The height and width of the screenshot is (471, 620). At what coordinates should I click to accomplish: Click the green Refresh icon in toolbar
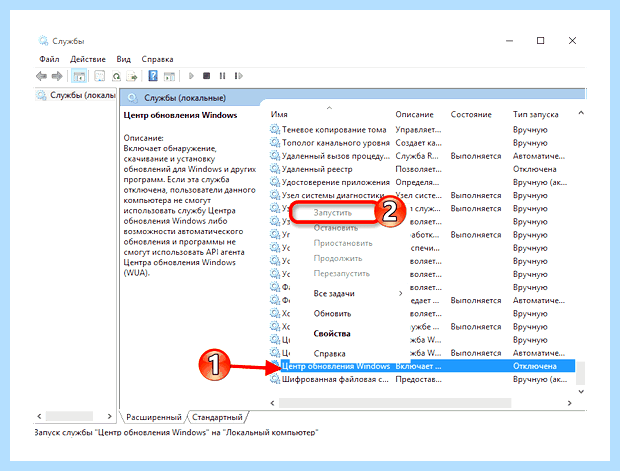(116, 76)
